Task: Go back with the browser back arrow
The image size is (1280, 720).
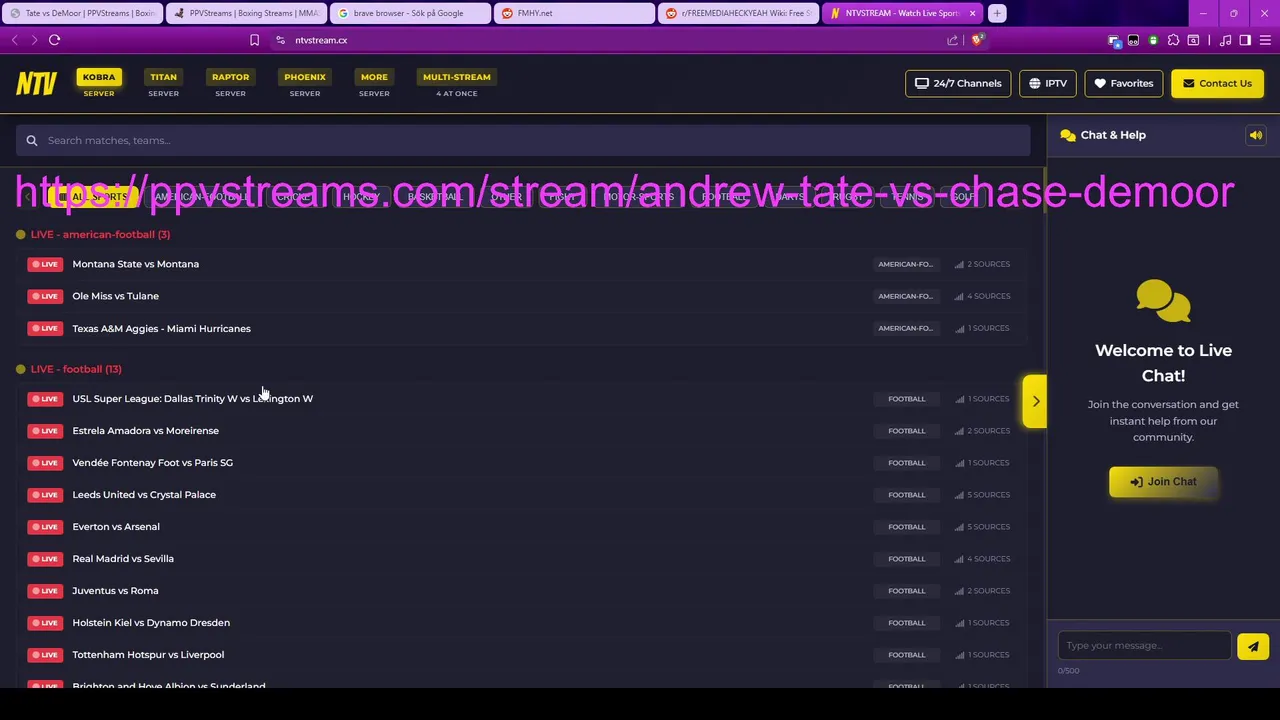Action: [x=15, y=40]
